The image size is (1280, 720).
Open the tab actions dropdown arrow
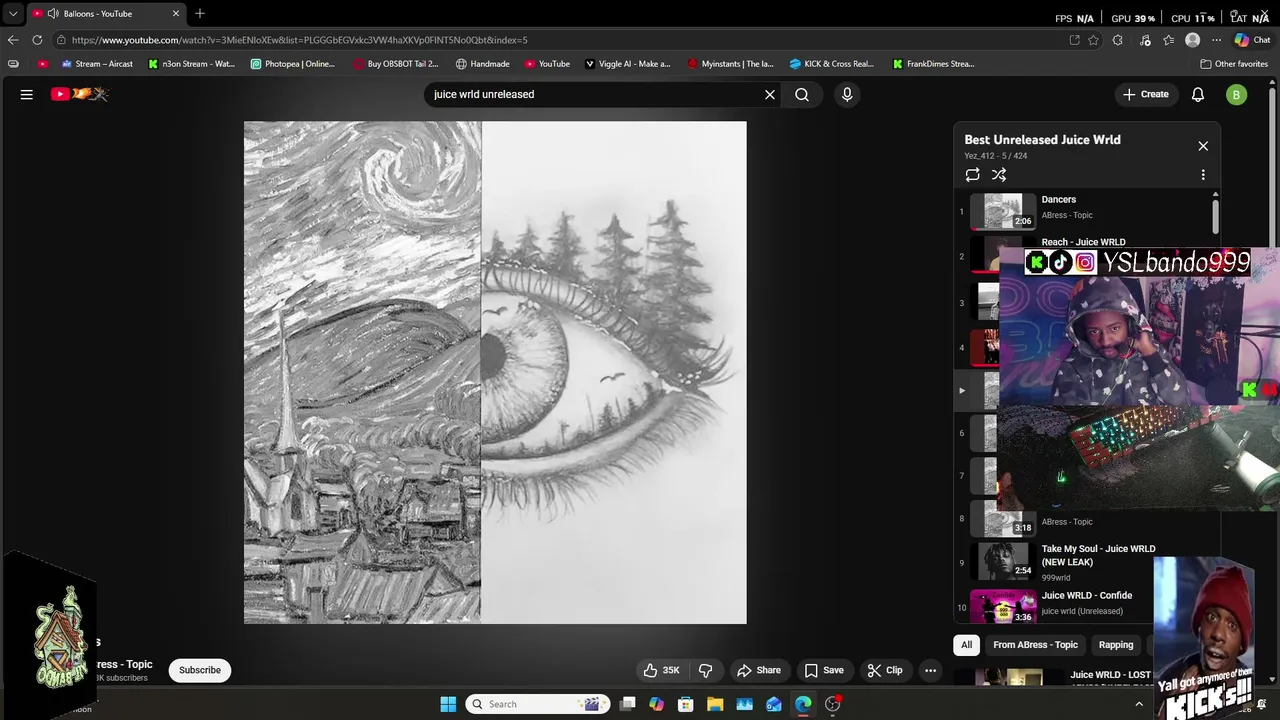[x=12, y=14]
